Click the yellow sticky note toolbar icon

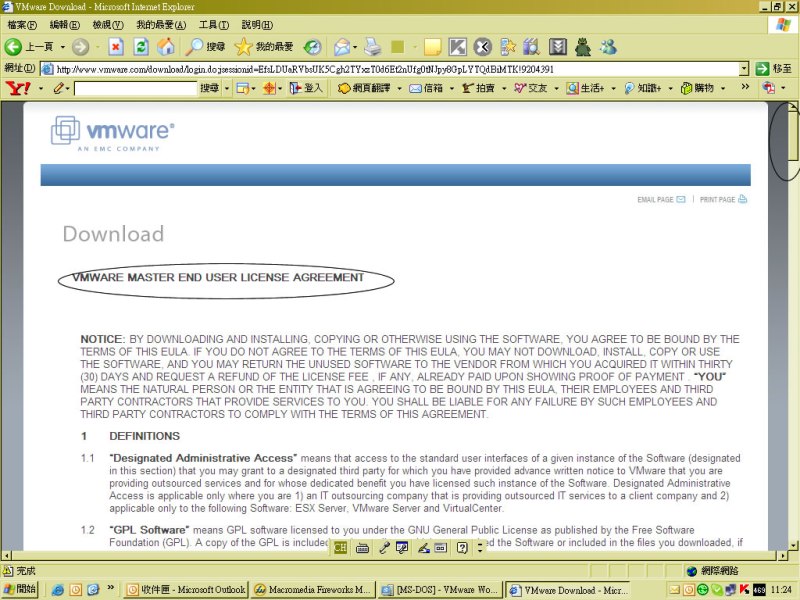(x=432, y=47)
